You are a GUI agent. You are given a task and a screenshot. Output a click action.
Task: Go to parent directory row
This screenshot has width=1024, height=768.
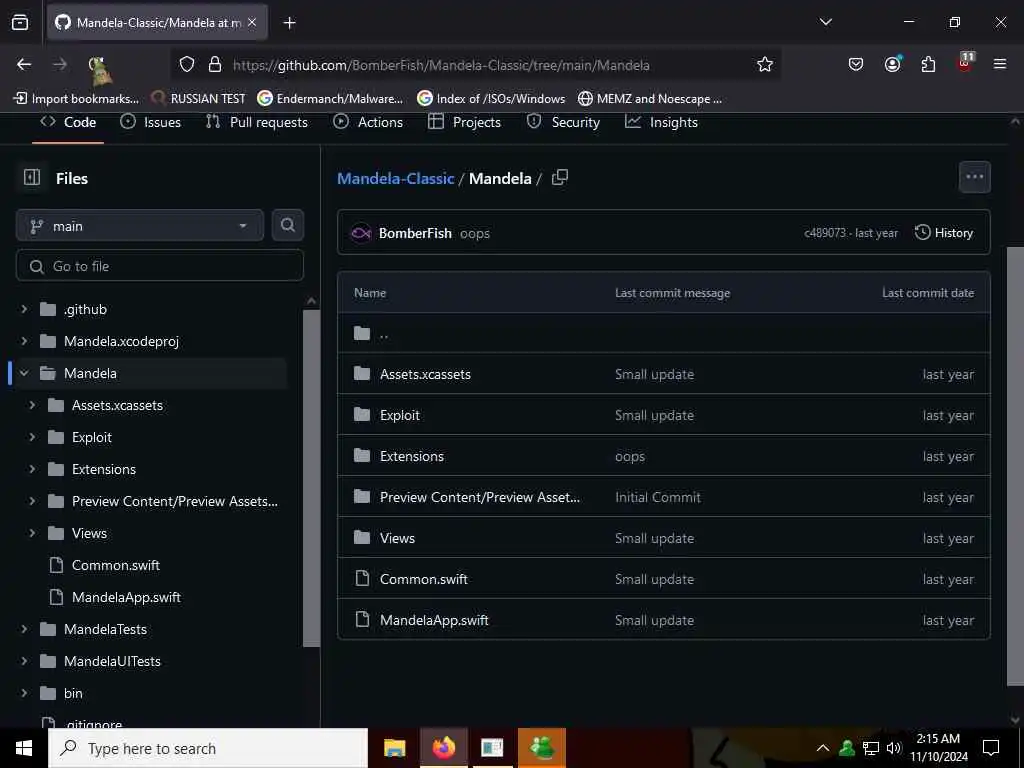click(x=664, y=333)
